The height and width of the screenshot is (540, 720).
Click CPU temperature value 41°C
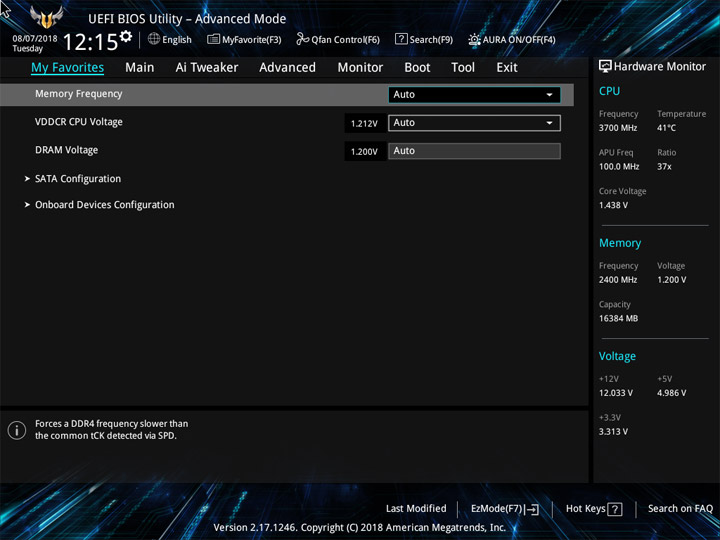tap(666, 128)
